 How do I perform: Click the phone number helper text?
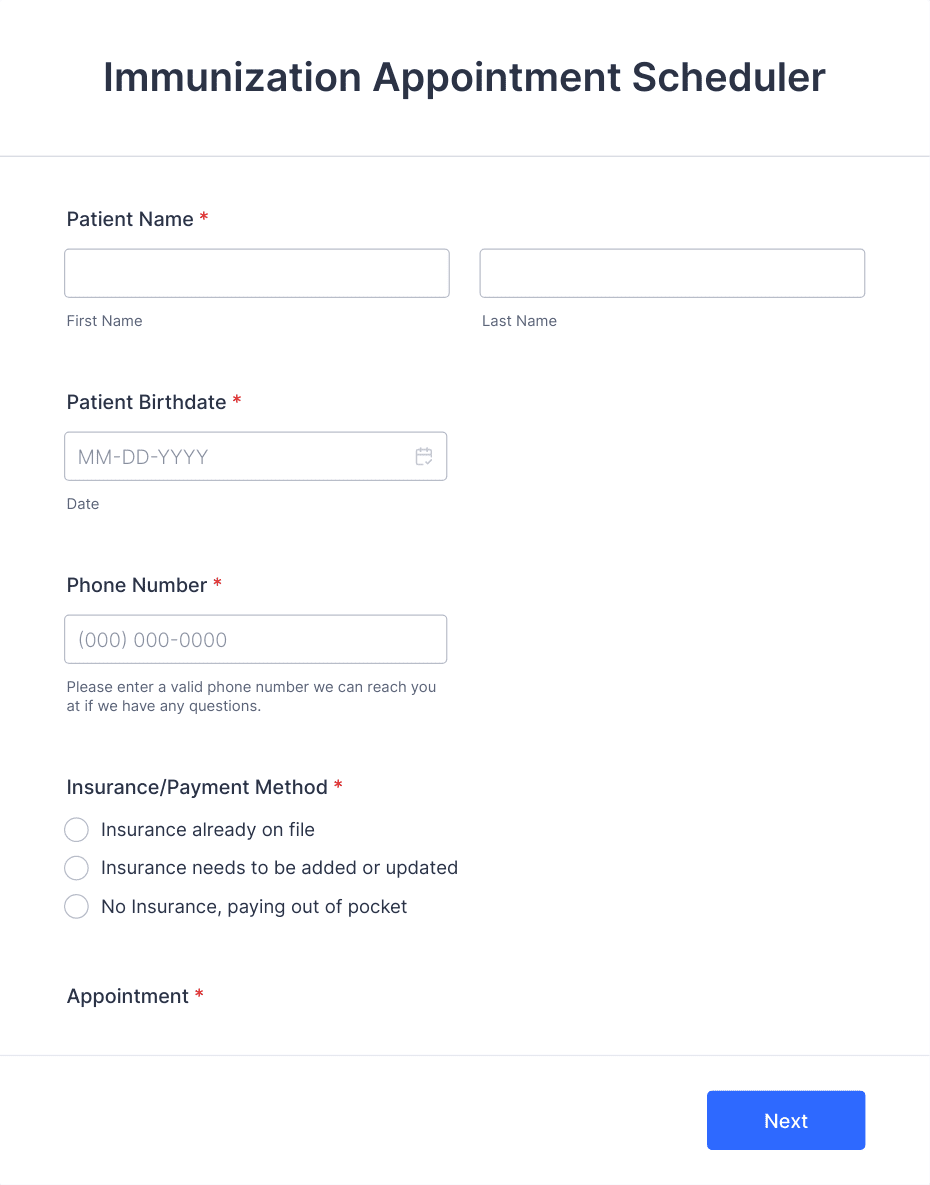pos(250,696)
